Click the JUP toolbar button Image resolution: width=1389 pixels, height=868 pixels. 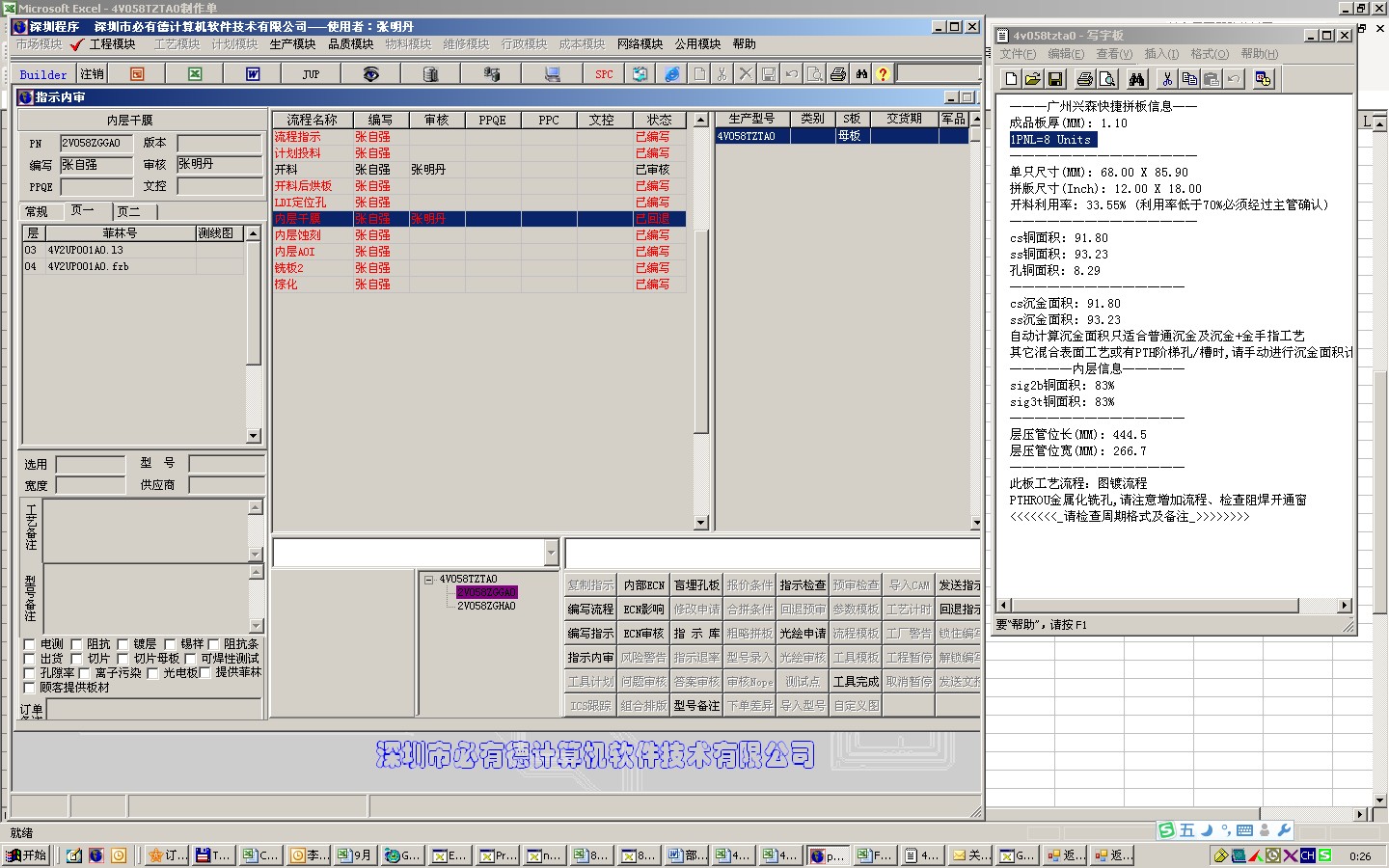[x=311, y=73]
